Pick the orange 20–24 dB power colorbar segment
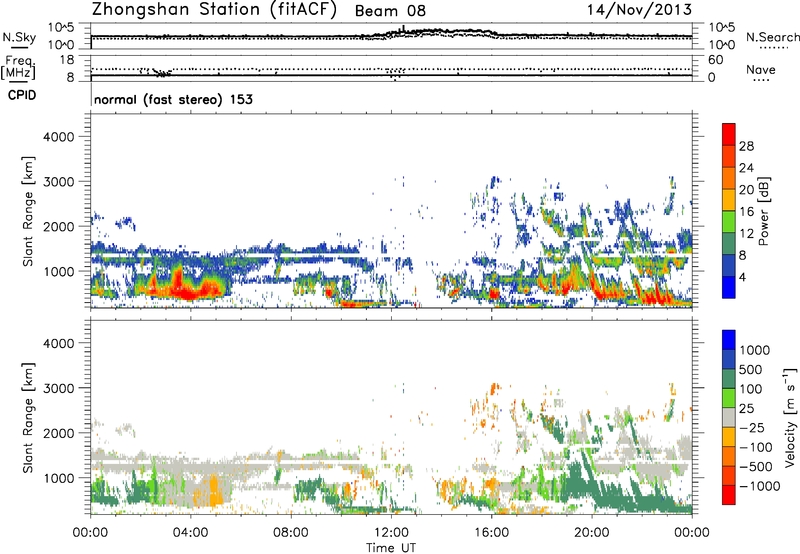This screenshot has width=800, height=554. tap(729, 178)
